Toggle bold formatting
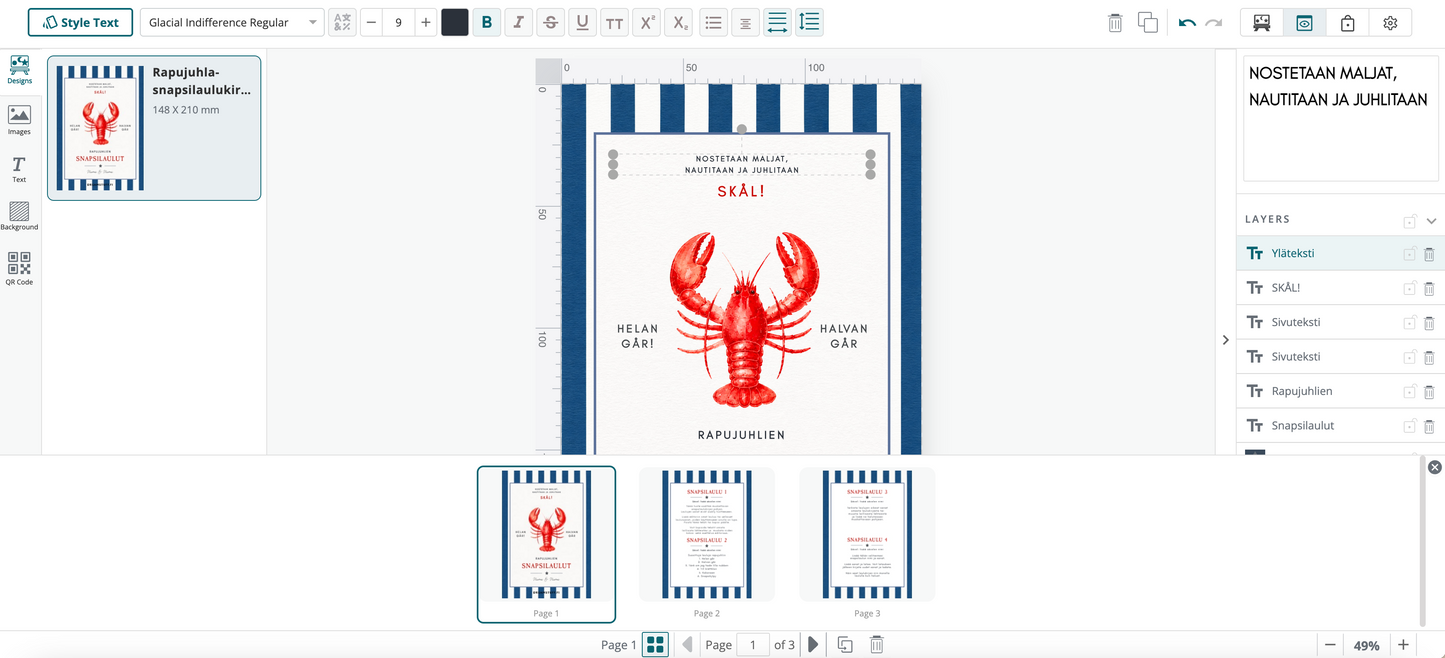This screenshot has height=658, width=1445. 487,22
